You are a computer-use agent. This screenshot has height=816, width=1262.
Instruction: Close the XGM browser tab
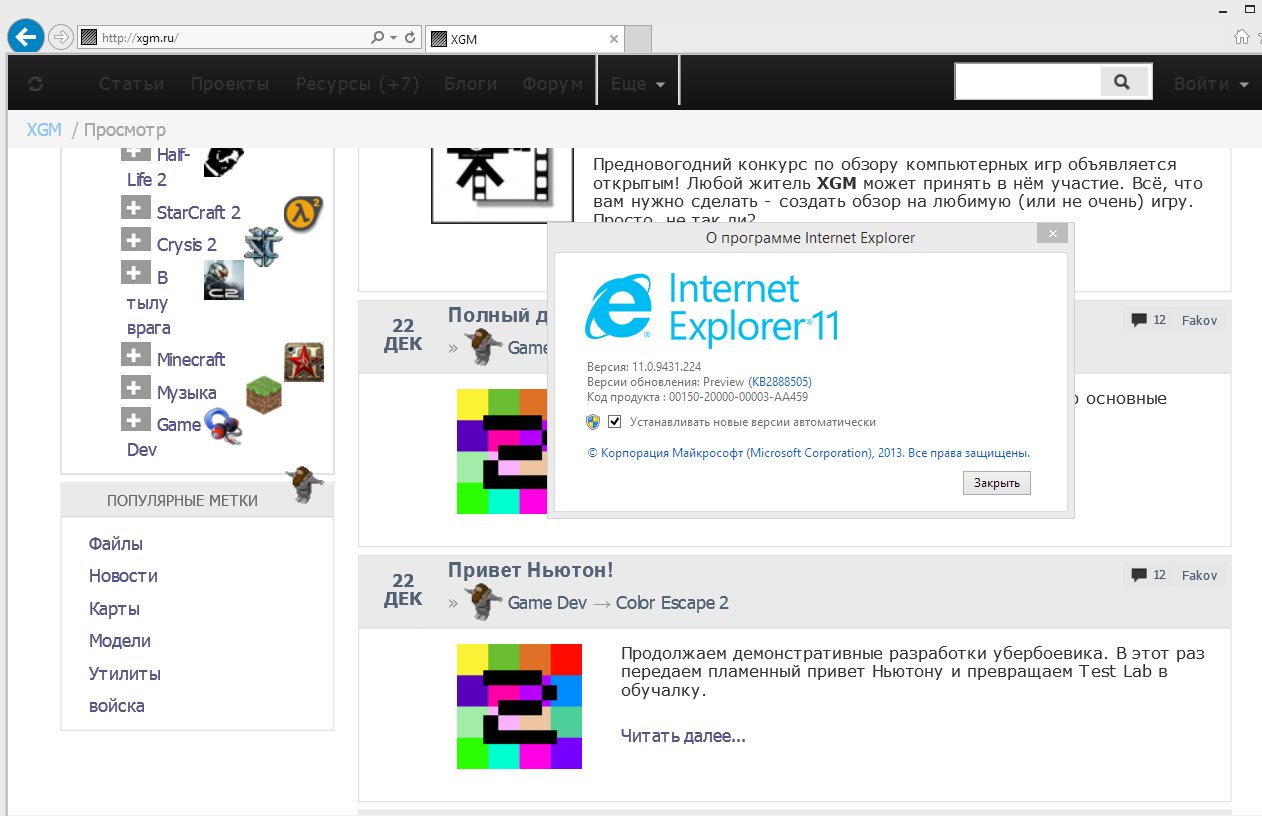(x=613, y=39)
